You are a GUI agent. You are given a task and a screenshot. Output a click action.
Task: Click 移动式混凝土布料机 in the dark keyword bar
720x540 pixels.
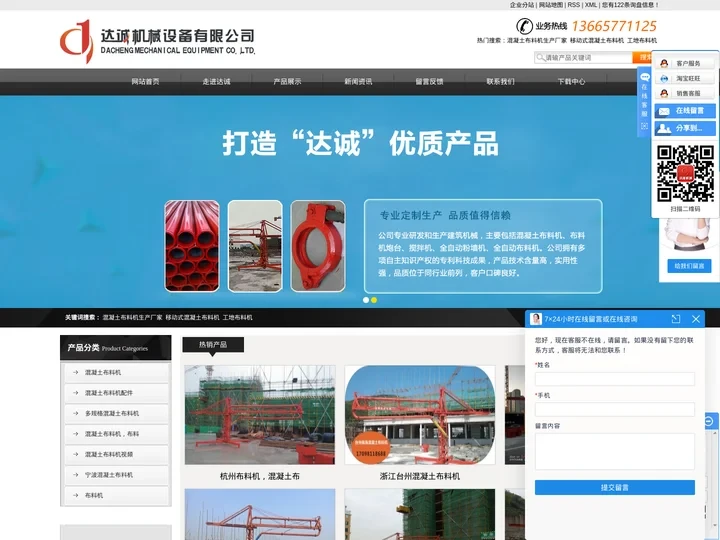pyautogui.click(x=192, y=317)
